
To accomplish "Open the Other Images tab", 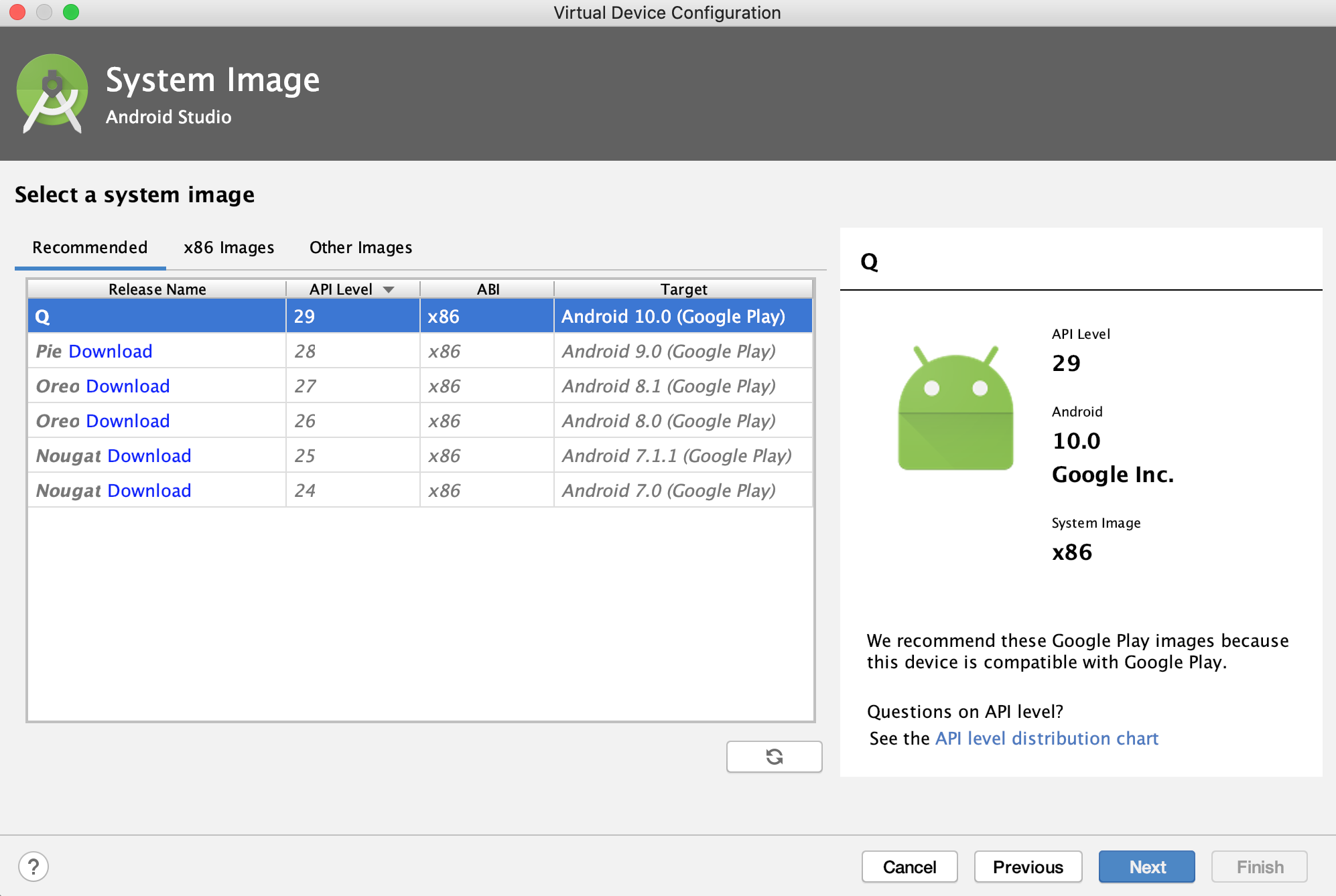I will [x=360, y=248].
